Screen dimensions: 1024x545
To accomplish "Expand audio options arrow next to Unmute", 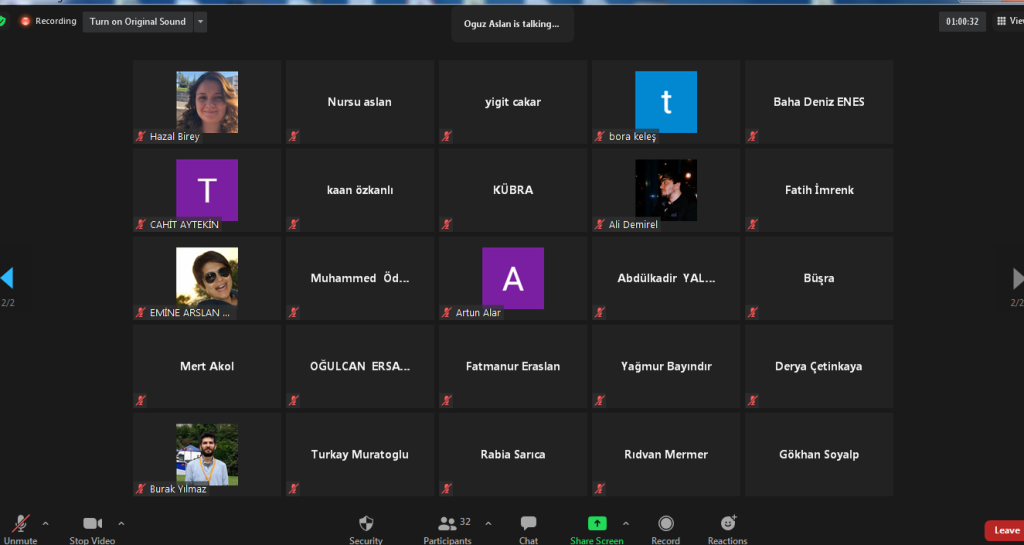I will pyautogui.click(x=45, y=523).
